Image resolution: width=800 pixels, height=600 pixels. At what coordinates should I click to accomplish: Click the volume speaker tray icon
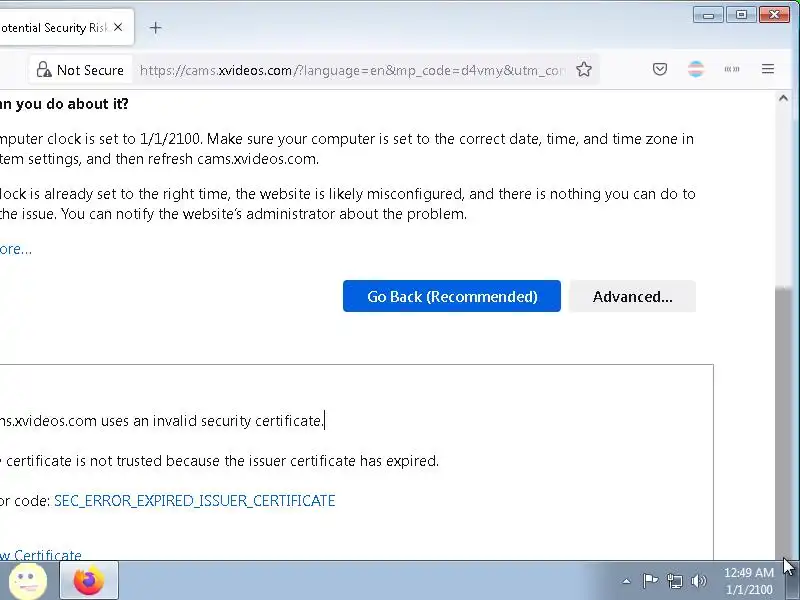tap(698, 581)
